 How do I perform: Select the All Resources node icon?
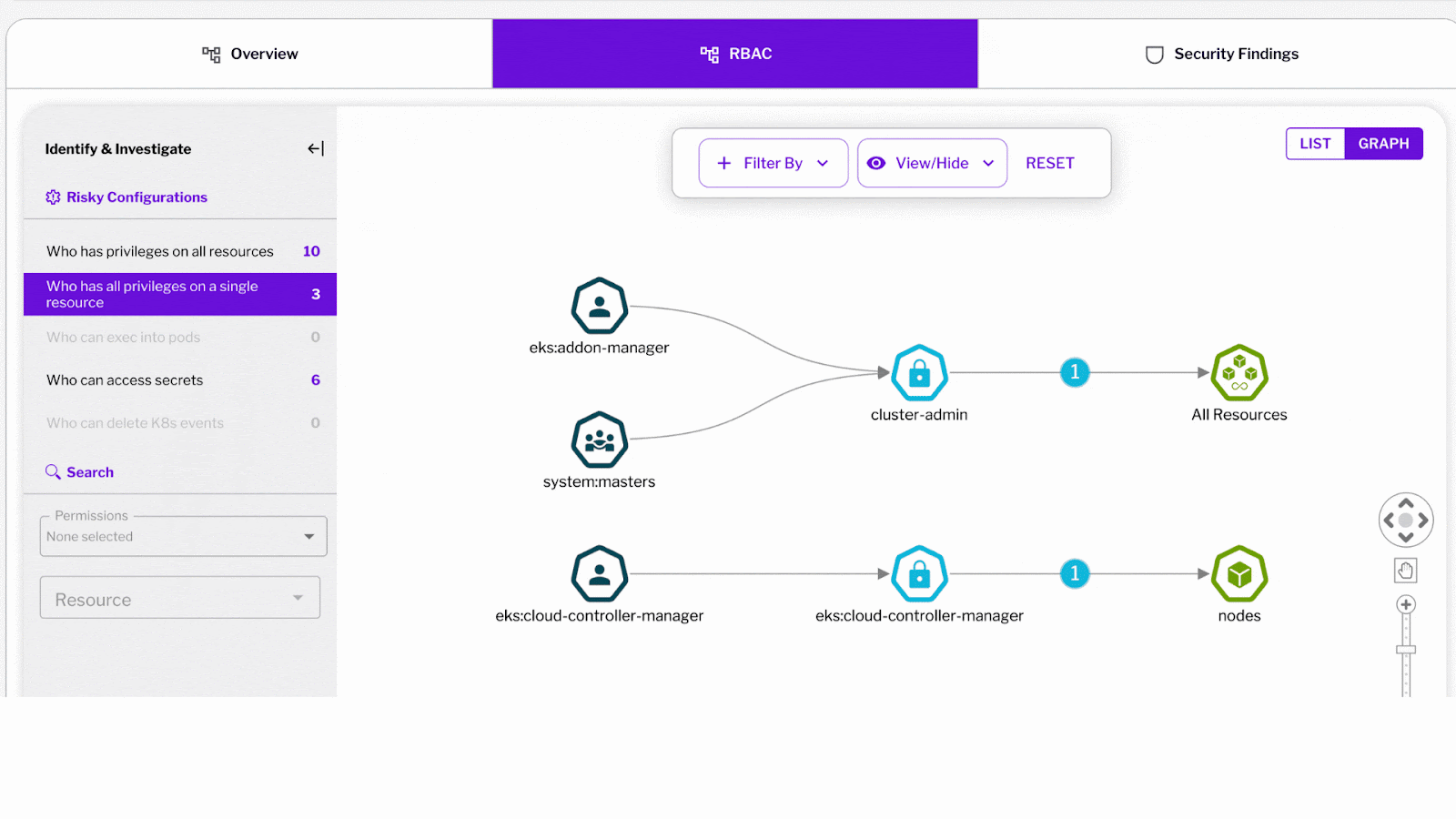[1239, 373]
